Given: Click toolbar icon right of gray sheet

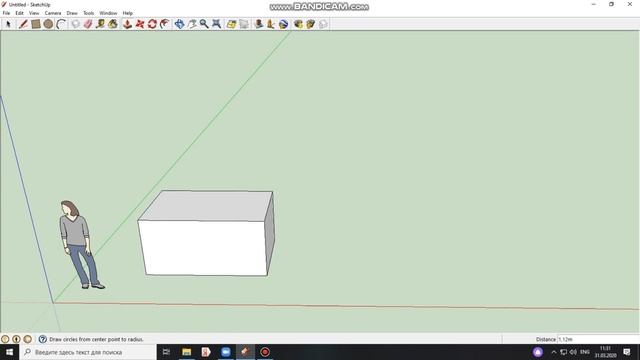Looking at the screenshot, I should (258, 24).
